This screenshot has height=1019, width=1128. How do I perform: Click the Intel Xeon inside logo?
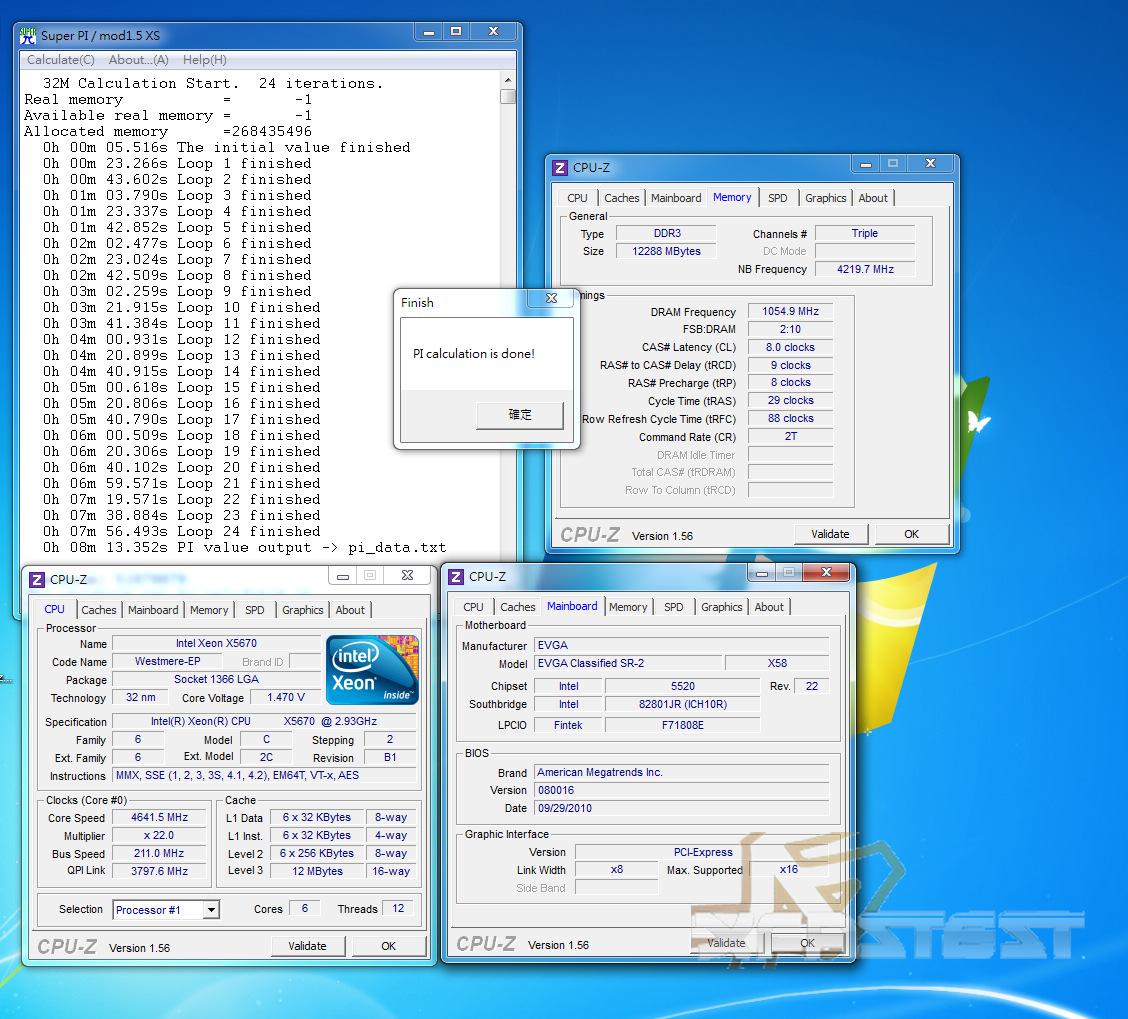(372, 669)
